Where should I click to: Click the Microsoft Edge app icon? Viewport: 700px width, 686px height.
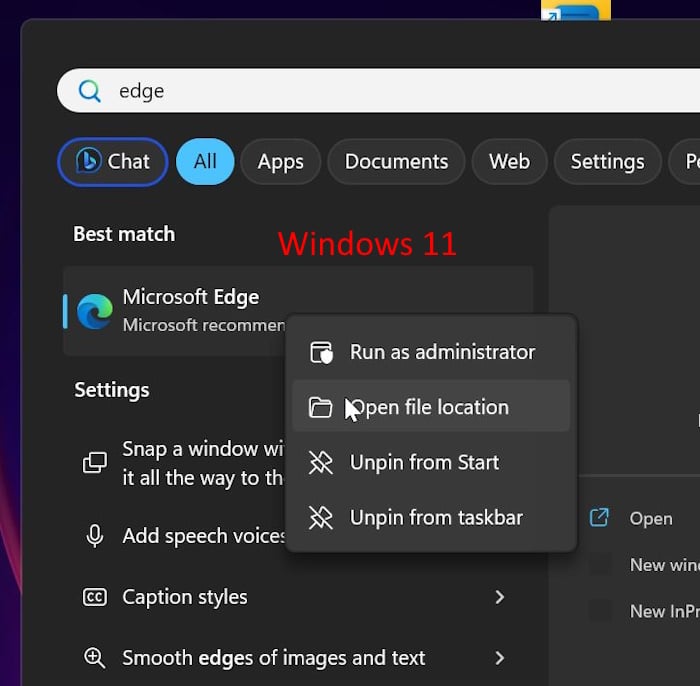[x=95, y=311]
